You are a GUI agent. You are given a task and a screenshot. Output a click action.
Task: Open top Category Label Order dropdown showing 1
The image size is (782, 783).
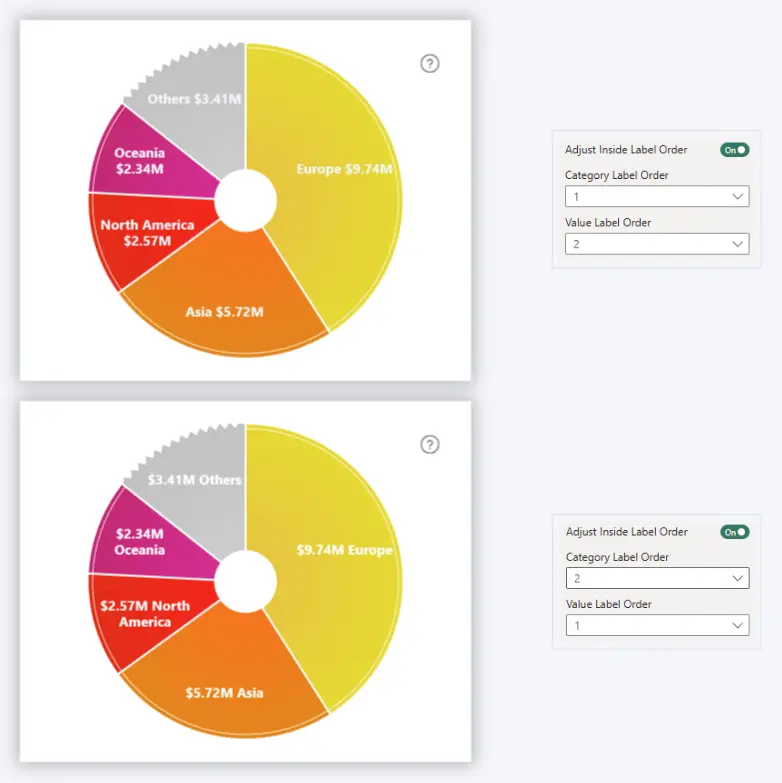[x=656, y=197]
